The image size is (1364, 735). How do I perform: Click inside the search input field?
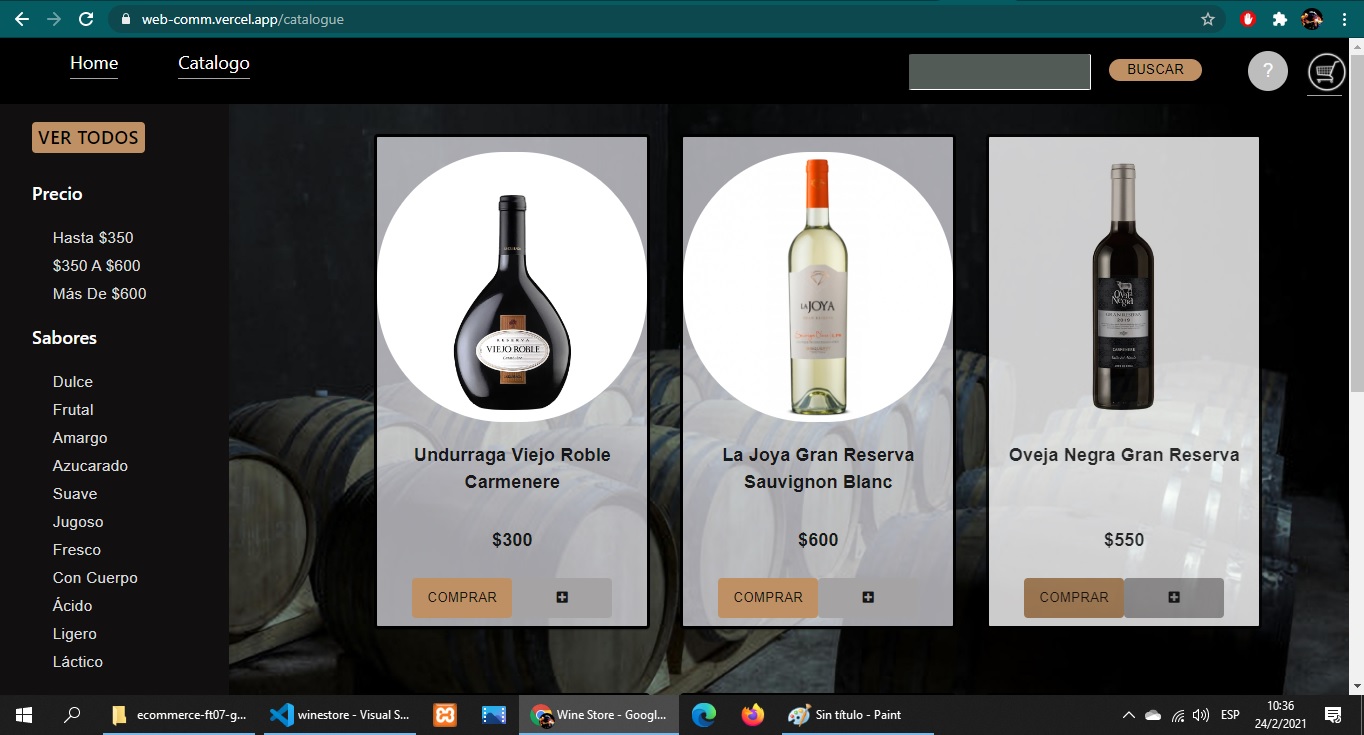click(x=999, y=71)
